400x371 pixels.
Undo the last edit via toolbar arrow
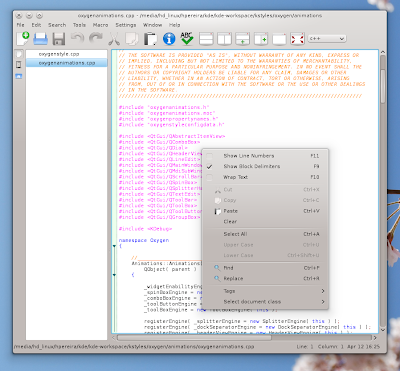[77, 38]
